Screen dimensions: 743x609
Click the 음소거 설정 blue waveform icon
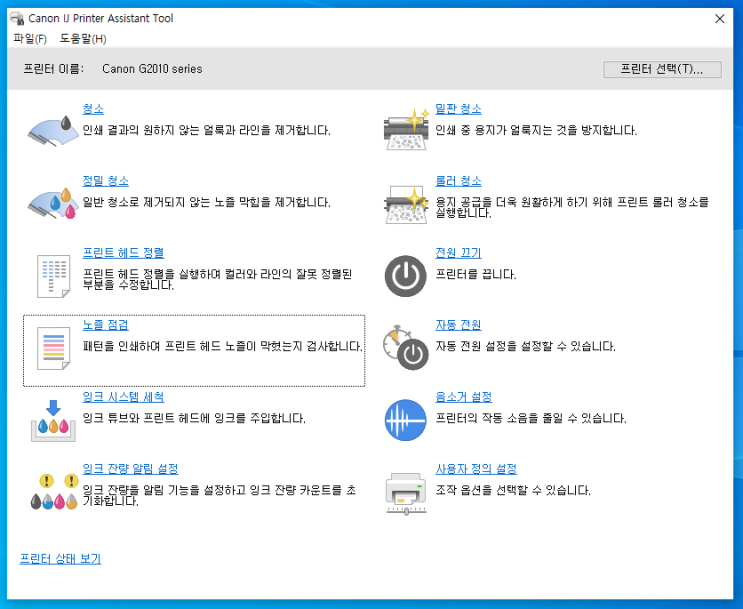406,420
